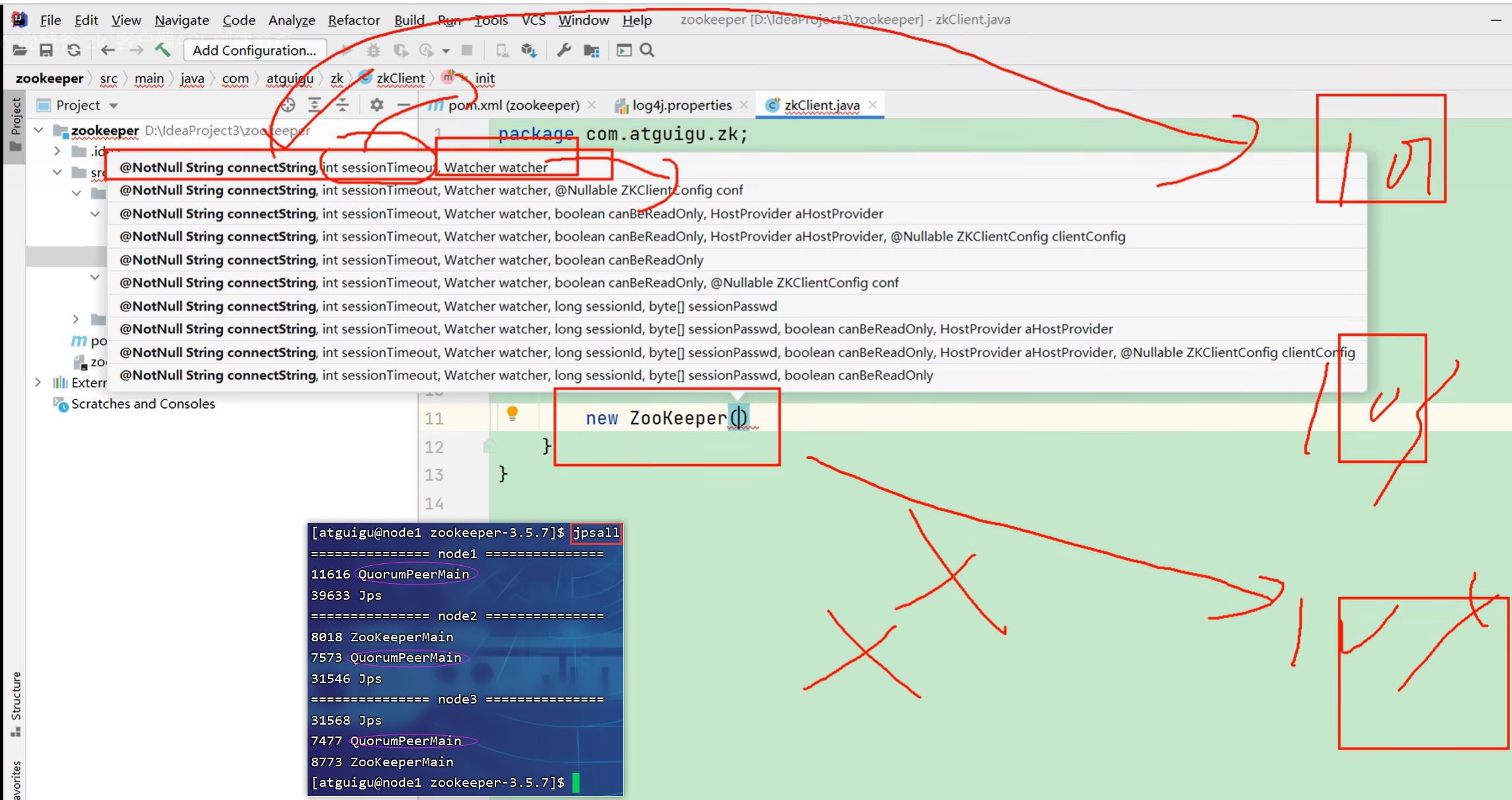This screenshot has width=1512, height=800.
Task: Toggle the Project tool window sidebar tab
Action: [x=15, y=124]
